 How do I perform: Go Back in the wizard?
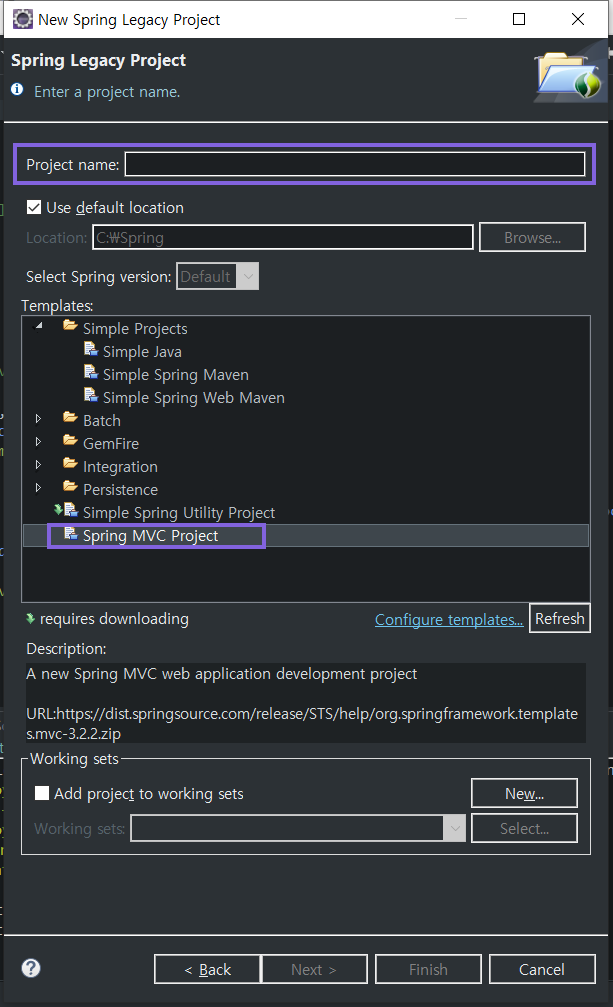[x=207, y=968]
